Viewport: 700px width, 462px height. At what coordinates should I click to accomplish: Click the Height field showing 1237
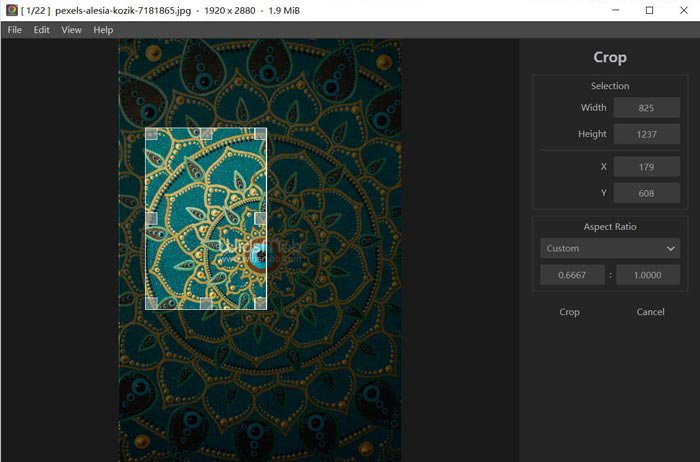click(x=647, y=134)
